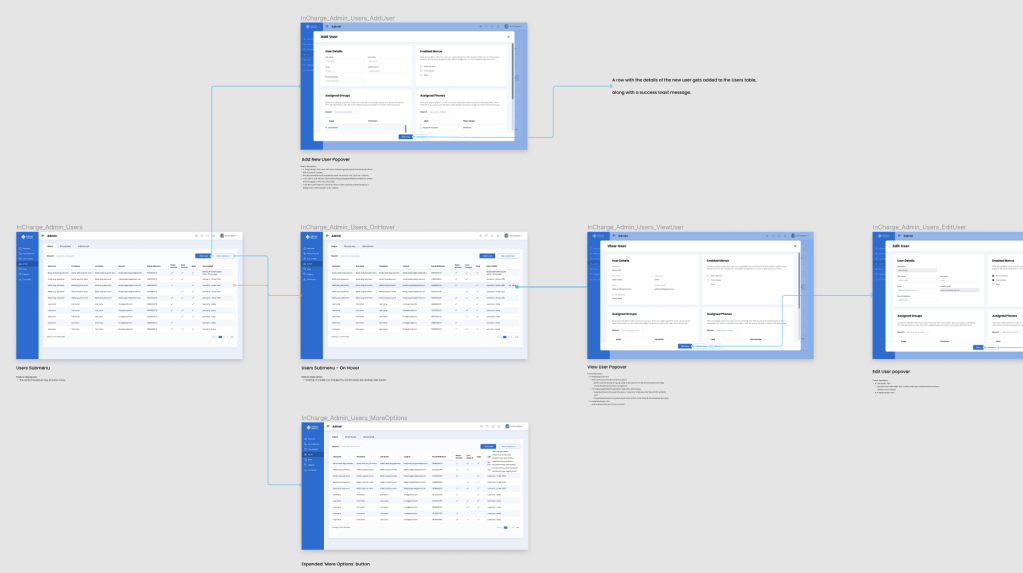Toggle the first Enabled Menus checkbox in Edit User popover
Screen dimensions: 1023x573
pyautogui.click(x=993, y=275)
